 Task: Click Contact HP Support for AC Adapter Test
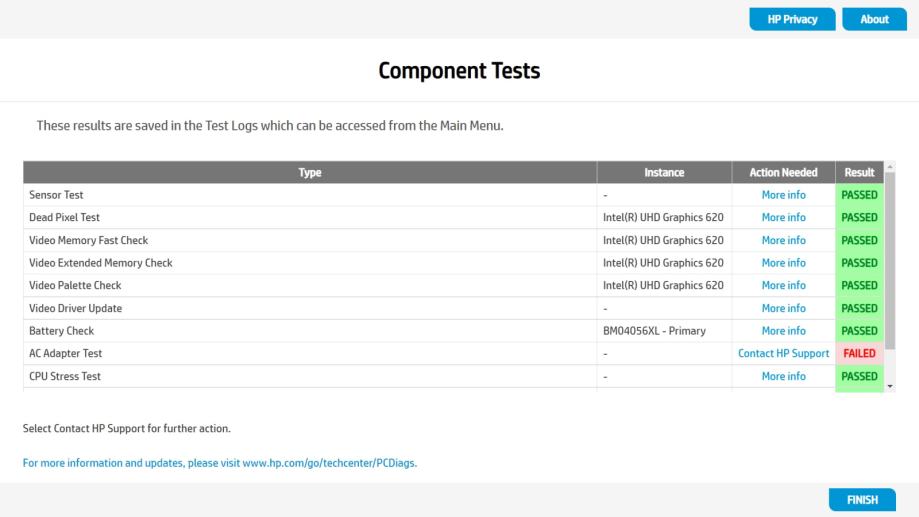coord(783,353)
